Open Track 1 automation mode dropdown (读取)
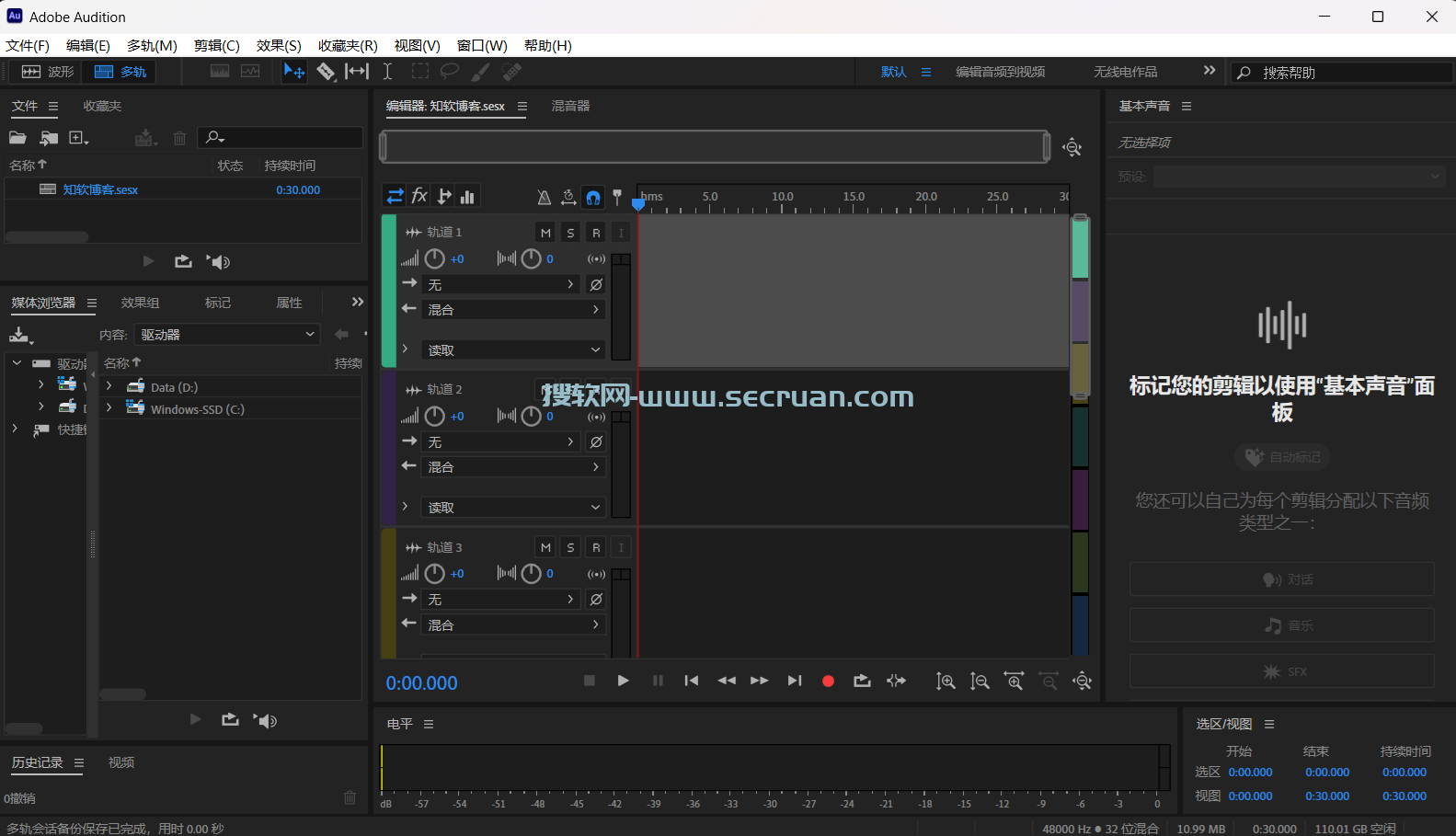1456x836 pixels. pyautogui.click(x=513, y=350)
